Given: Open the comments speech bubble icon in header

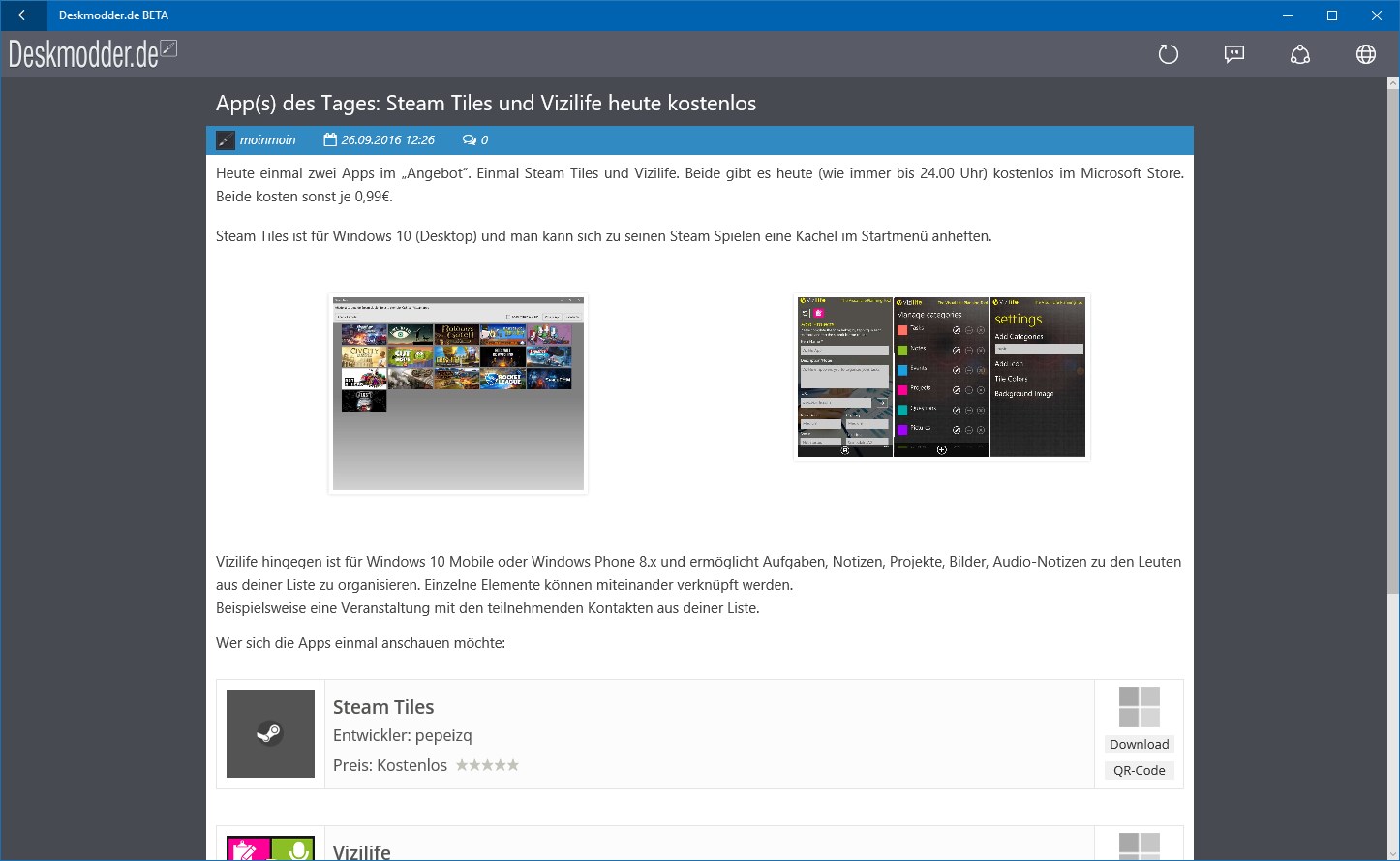Looking at the screenshot, I should [x=1234, y=54].
